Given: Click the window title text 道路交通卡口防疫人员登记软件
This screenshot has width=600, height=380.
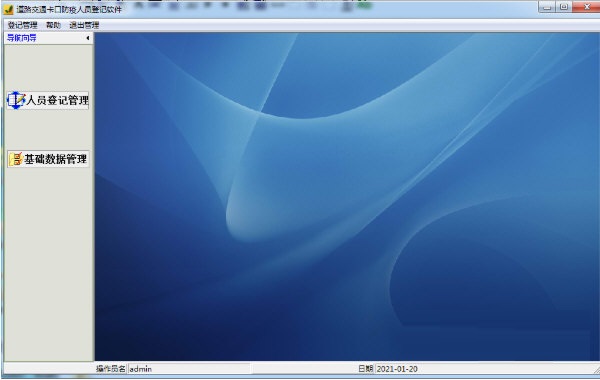Looking at the screenshot, I should tap(69, 10).
